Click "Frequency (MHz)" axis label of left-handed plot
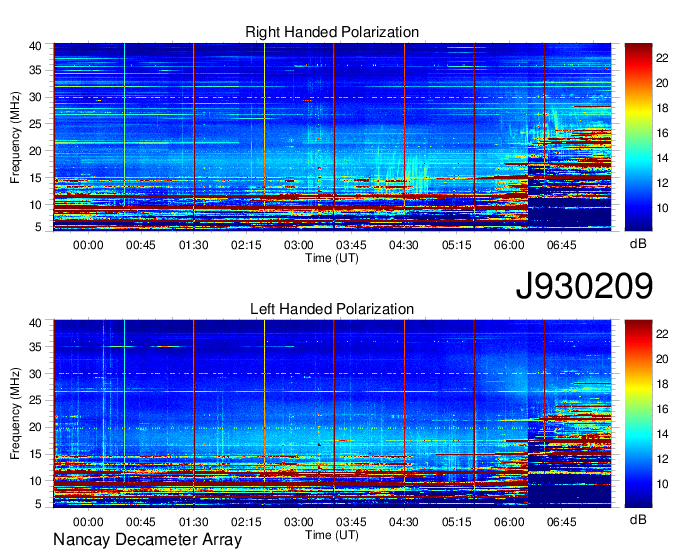This screenshot has height=552, width=680. click(x=15, y=414)
